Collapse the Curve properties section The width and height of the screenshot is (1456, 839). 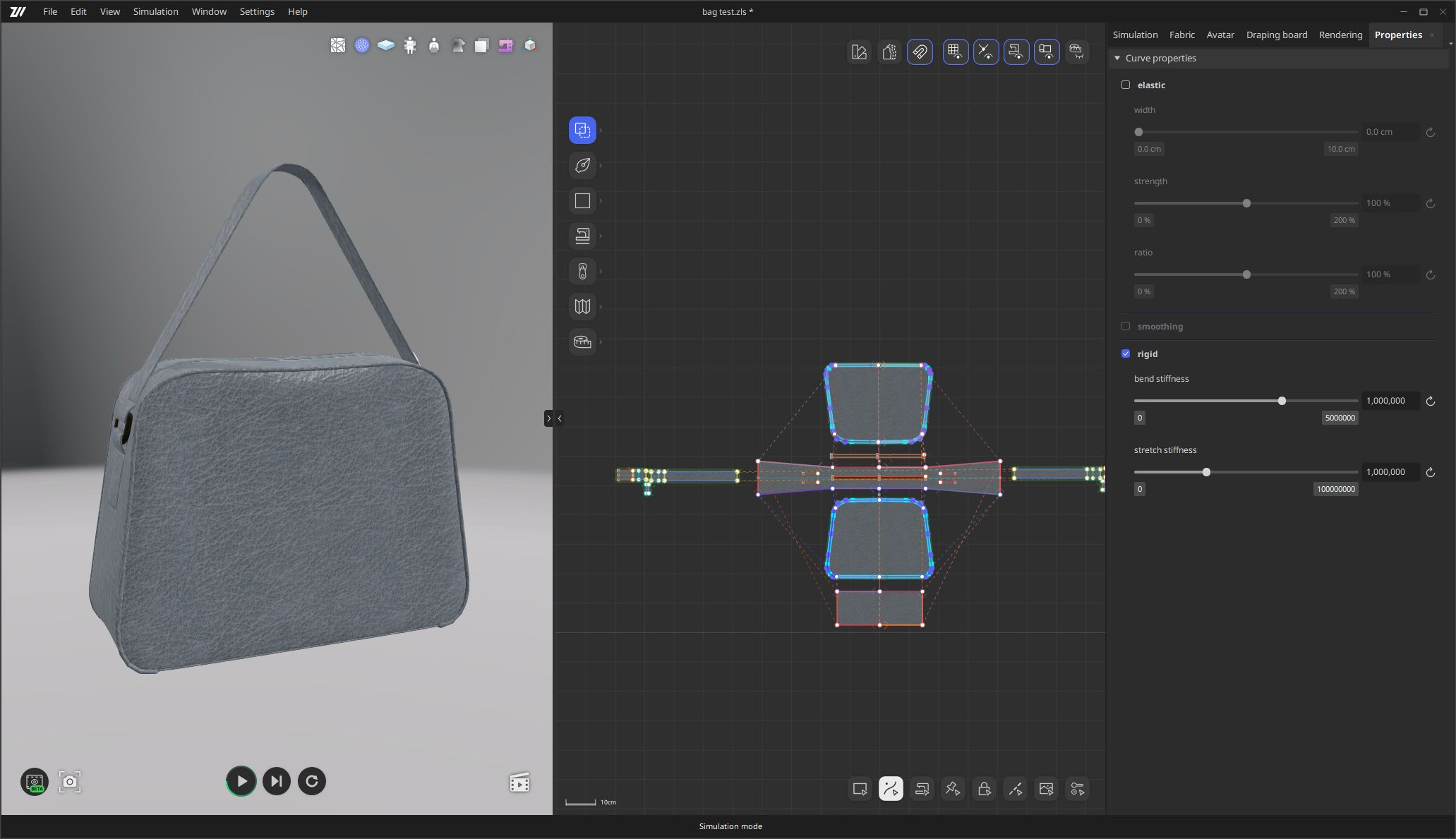pos(1117,58)
